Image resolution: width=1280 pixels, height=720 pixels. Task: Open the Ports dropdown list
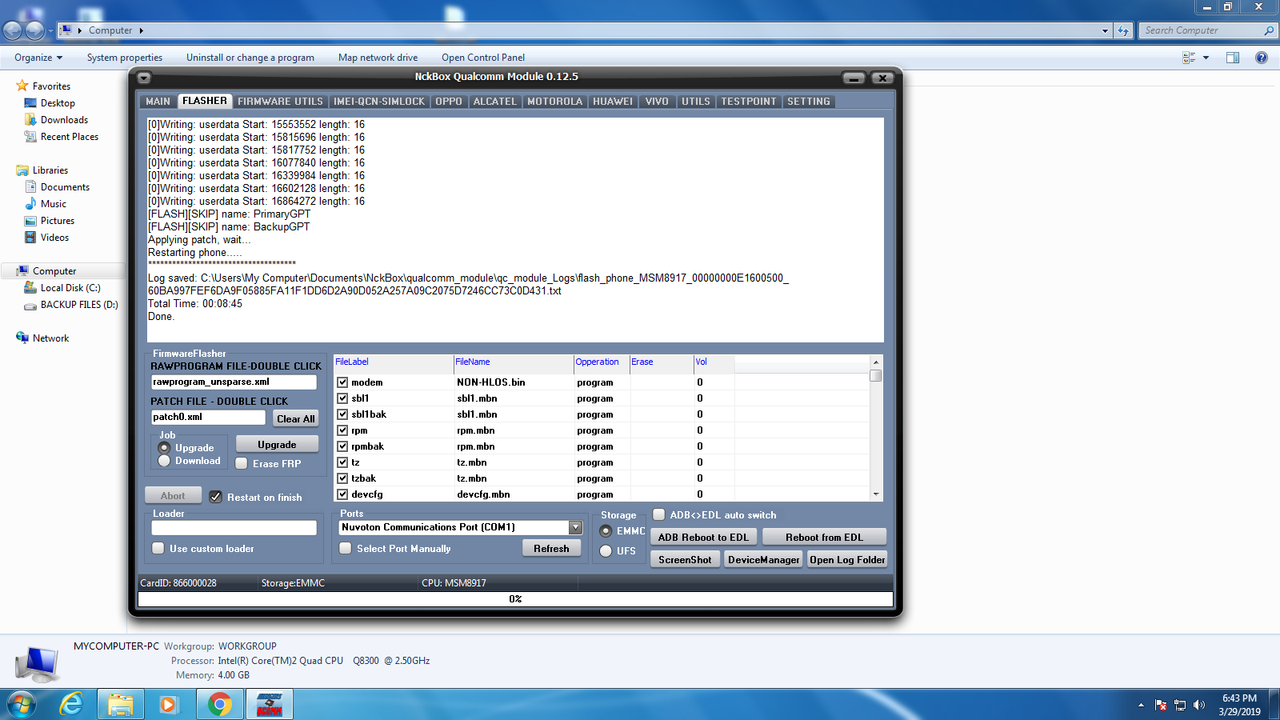point(575,527)
